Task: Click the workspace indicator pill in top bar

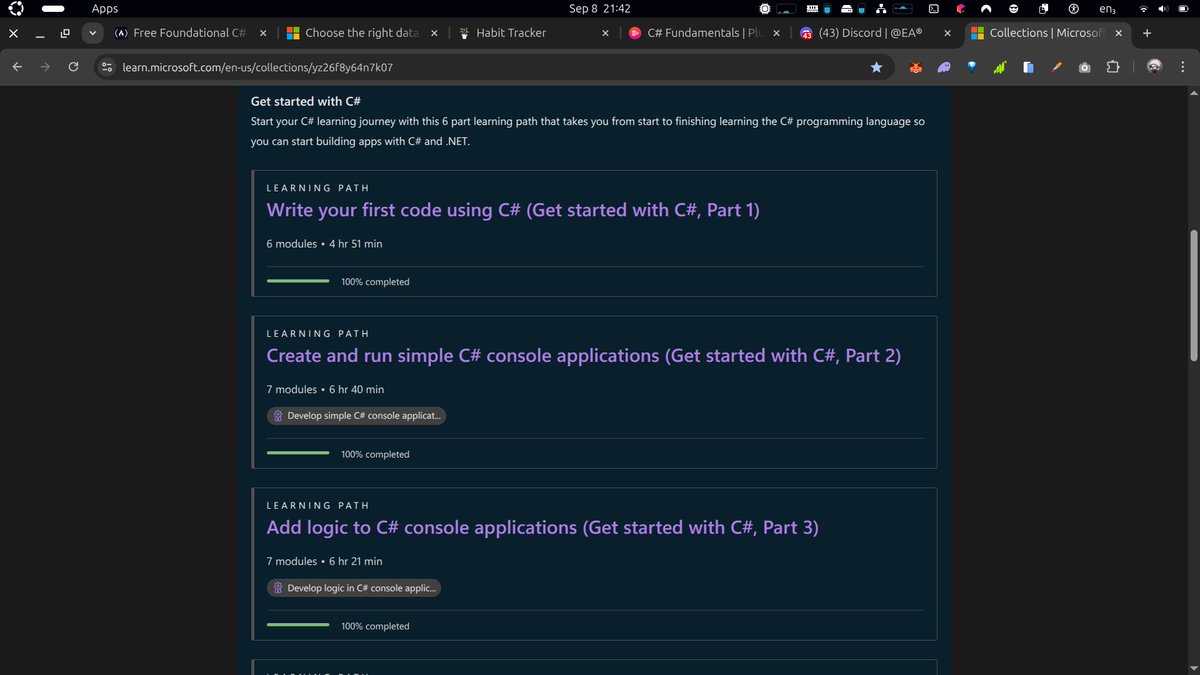Action: pyautogui.click(x=53, y=9)
